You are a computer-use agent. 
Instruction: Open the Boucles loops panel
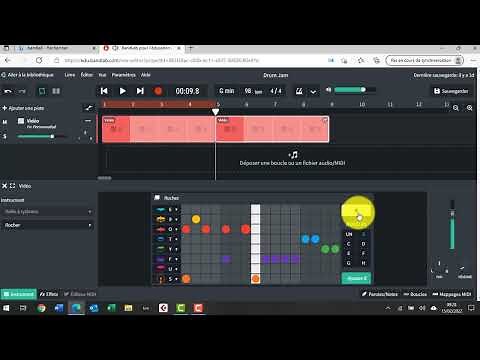415,294
